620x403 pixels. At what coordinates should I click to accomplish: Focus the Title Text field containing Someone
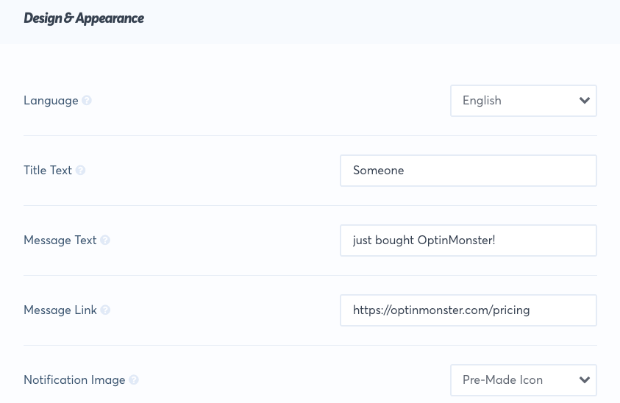[468, 170]
